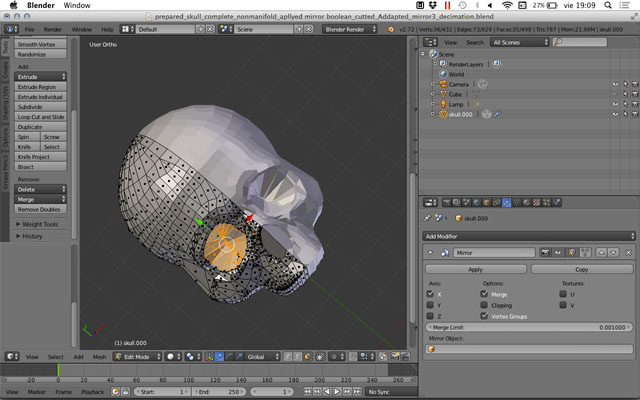Click the Copy modifier button

pyautogui.click(x=582, y=269)
